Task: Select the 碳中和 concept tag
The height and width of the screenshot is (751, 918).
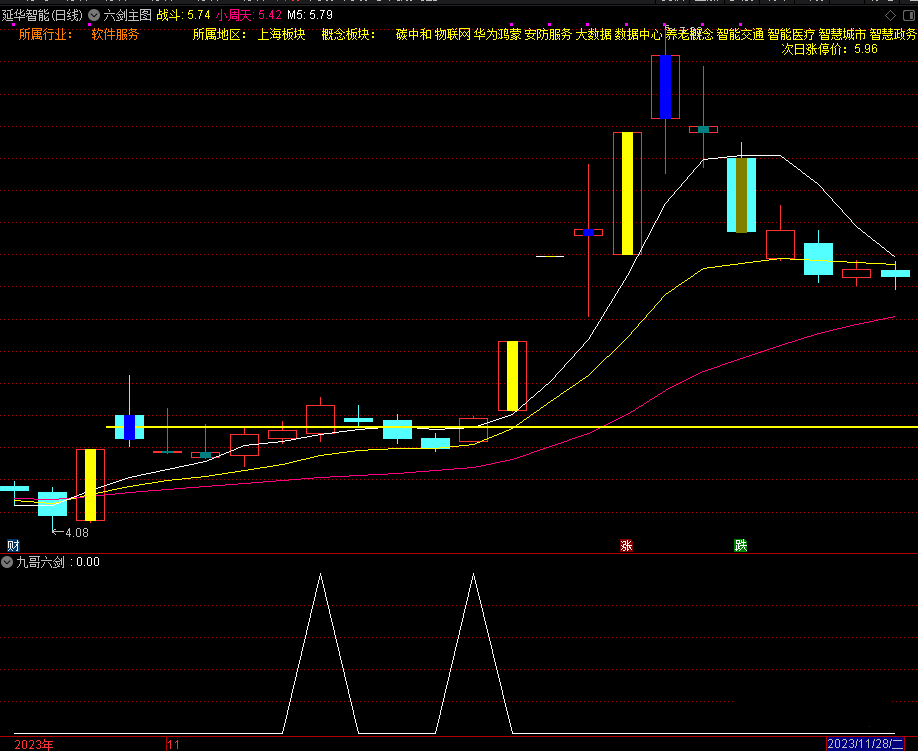Action: 413,34
